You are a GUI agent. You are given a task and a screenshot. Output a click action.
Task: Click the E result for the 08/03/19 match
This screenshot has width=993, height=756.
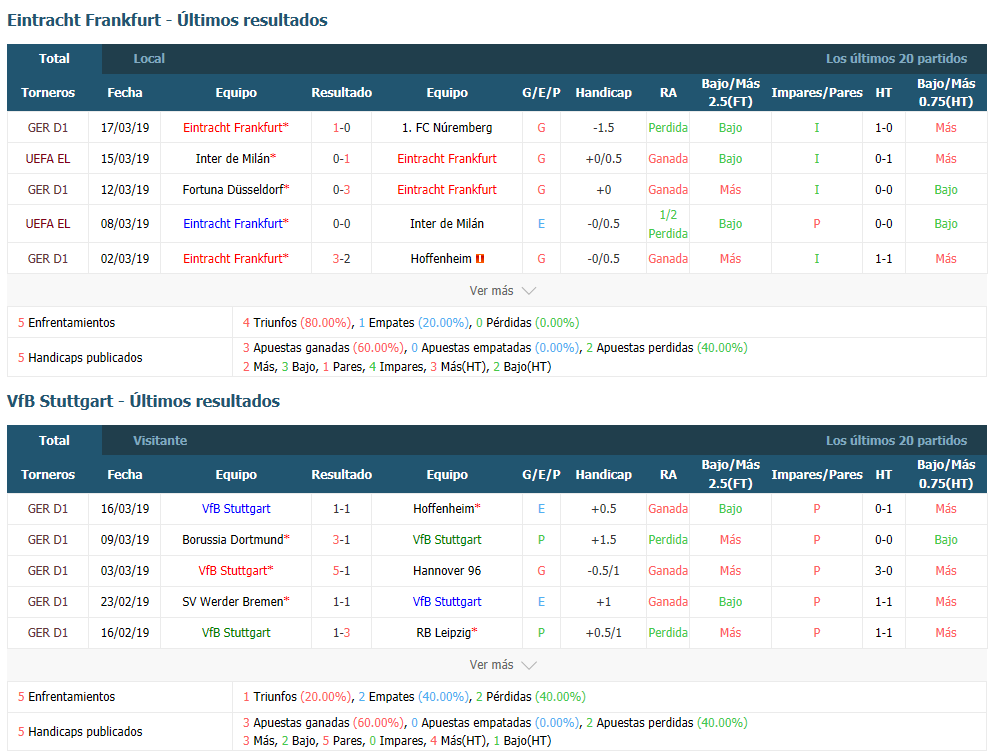click(x=541, y=224)
